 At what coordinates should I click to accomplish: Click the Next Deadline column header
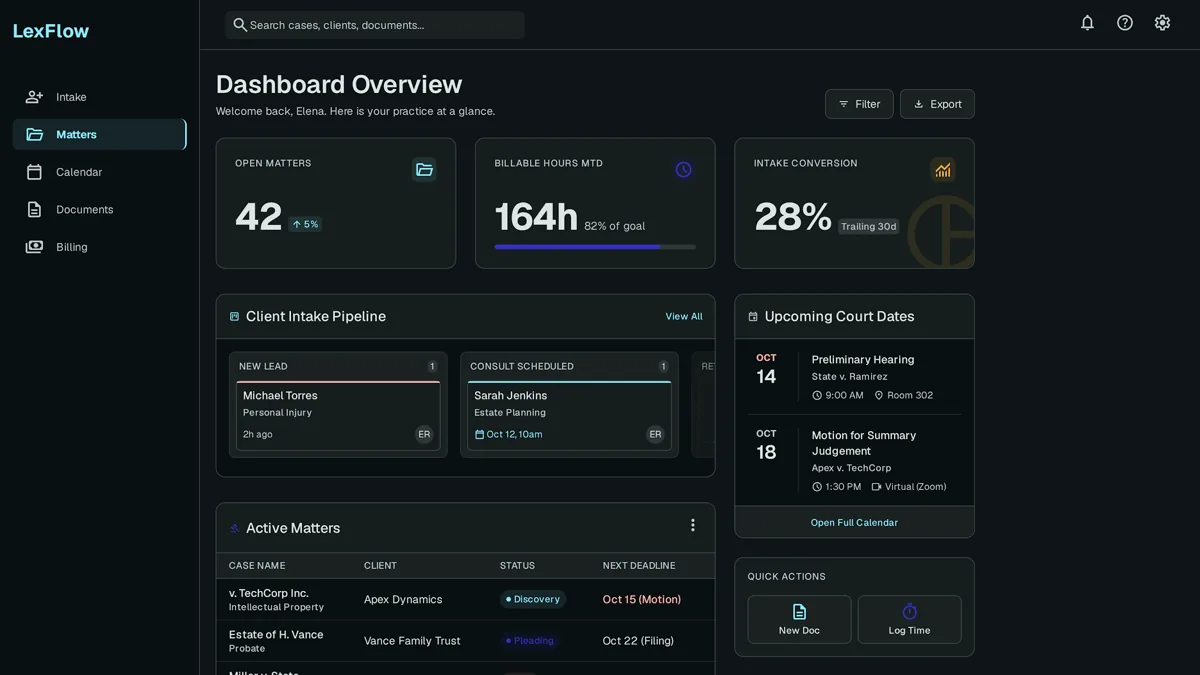tap(639, 566)
